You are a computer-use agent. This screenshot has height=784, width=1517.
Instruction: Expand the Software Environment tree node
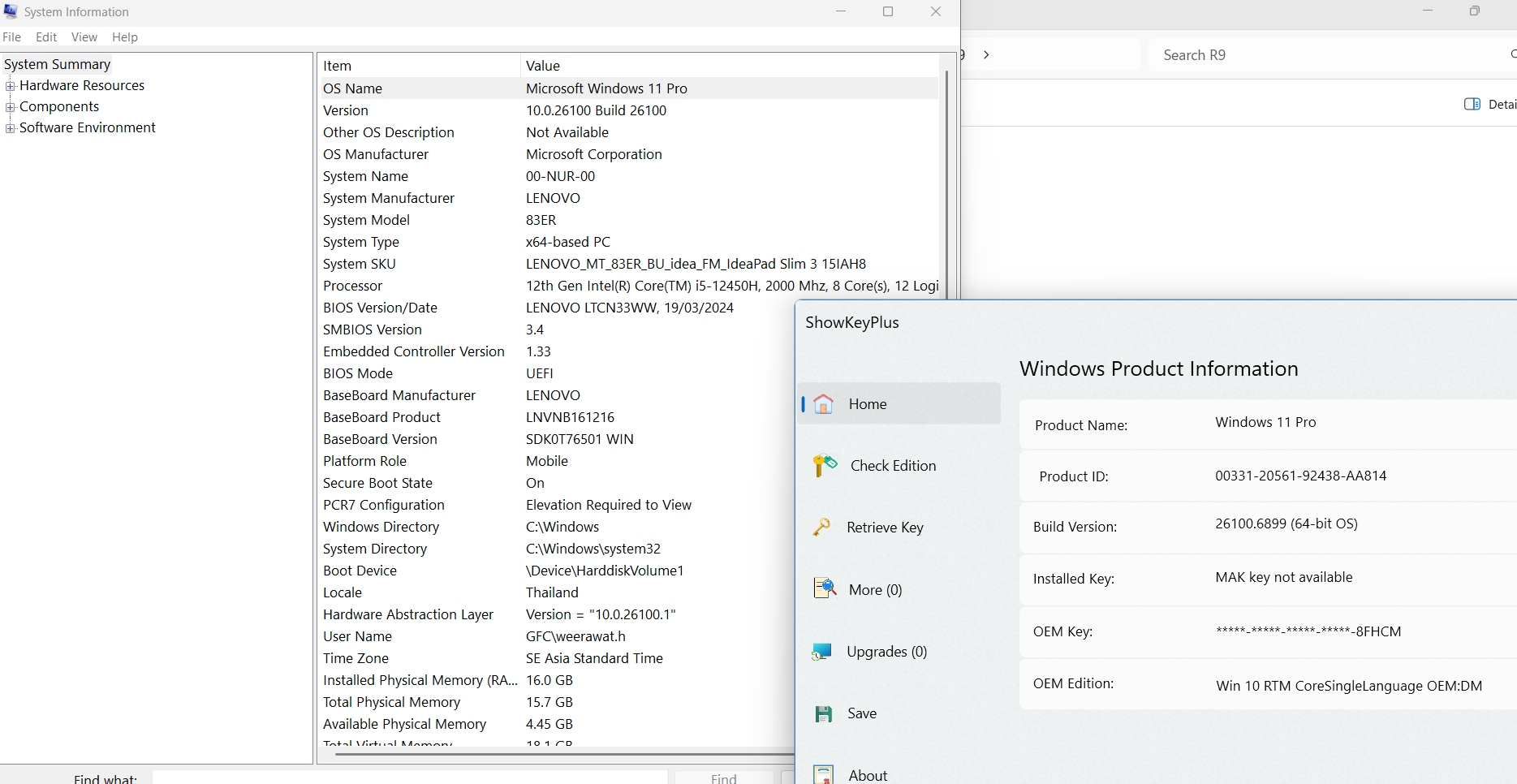(x=11, y=128)
